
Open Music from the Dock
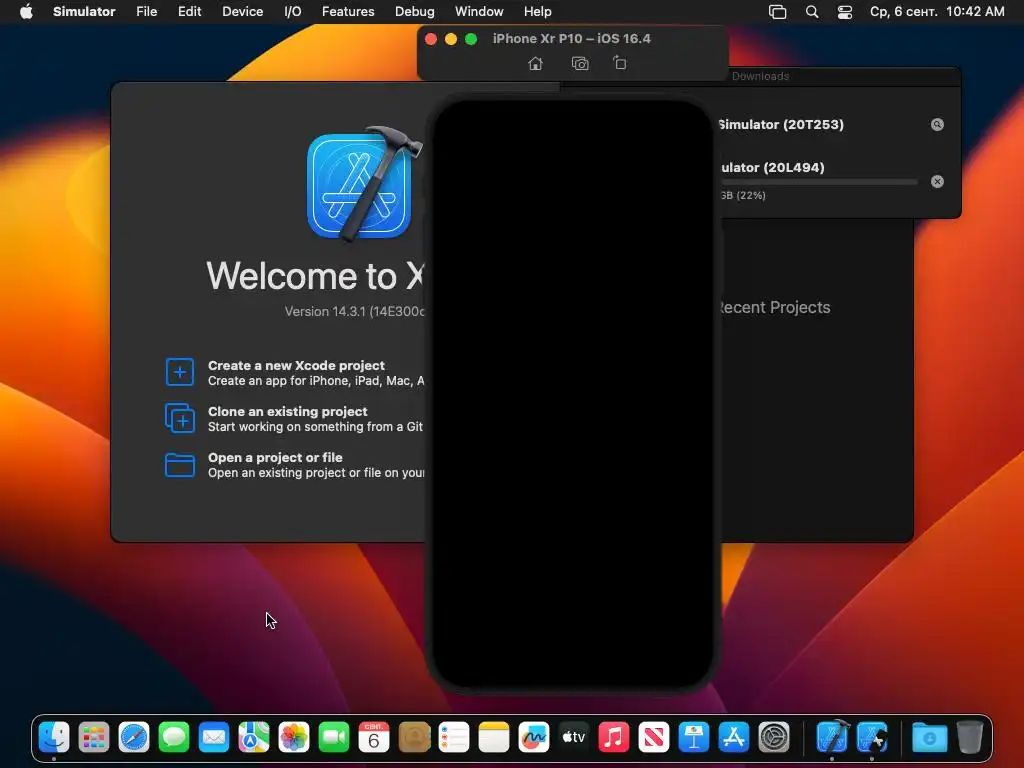[614, 738]
